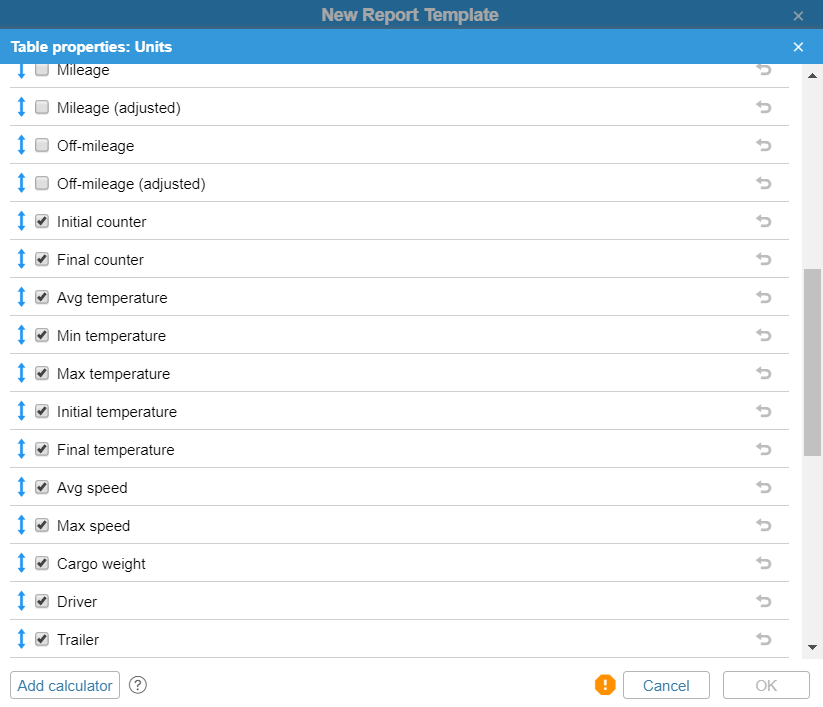This screenshot has height=707, width=823.
Task: Click the reorder arrows icon beside Avg speed
Action: point(22,487)
